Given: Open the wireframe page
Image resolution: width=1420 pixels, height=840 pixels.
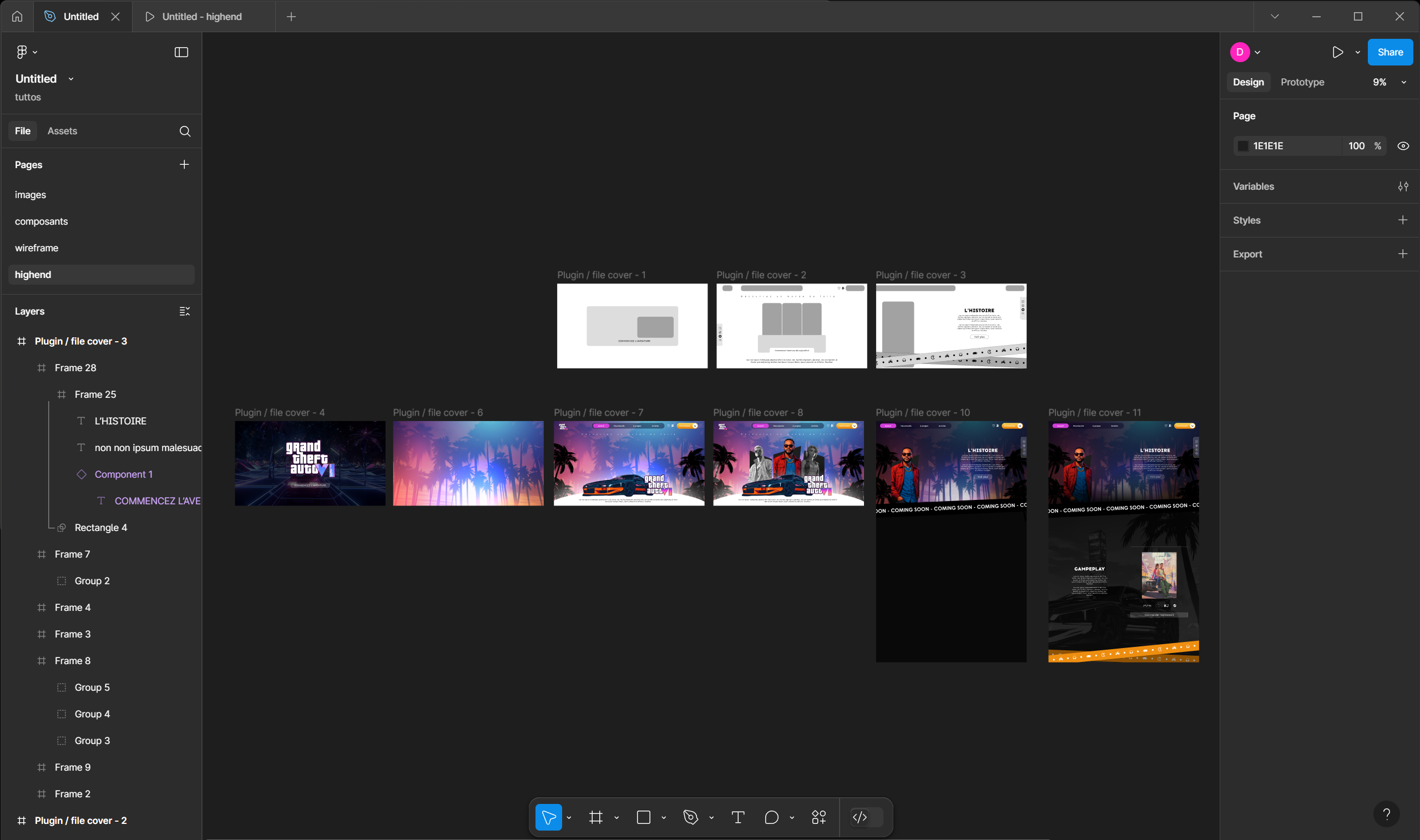Looking at the screenshot, I should 37,248.
